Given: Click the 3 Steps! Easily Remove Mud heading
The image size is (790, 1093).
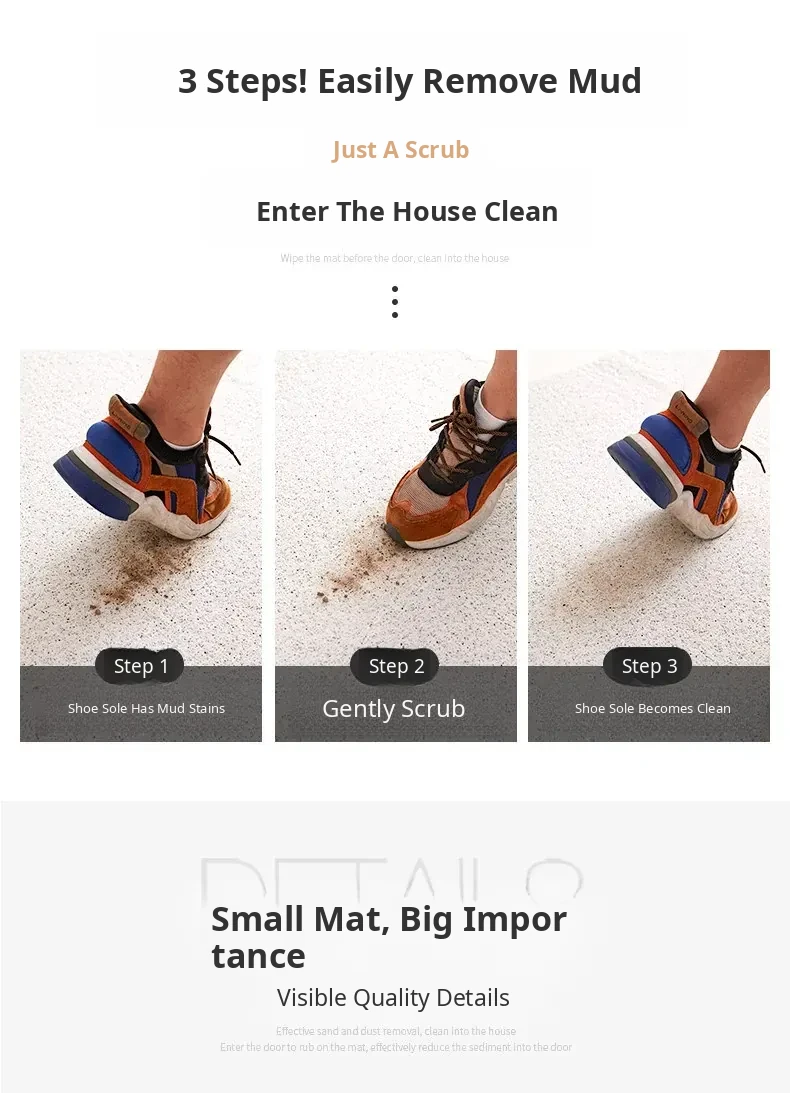Looking at the screenshot, I should pos(409,81).
